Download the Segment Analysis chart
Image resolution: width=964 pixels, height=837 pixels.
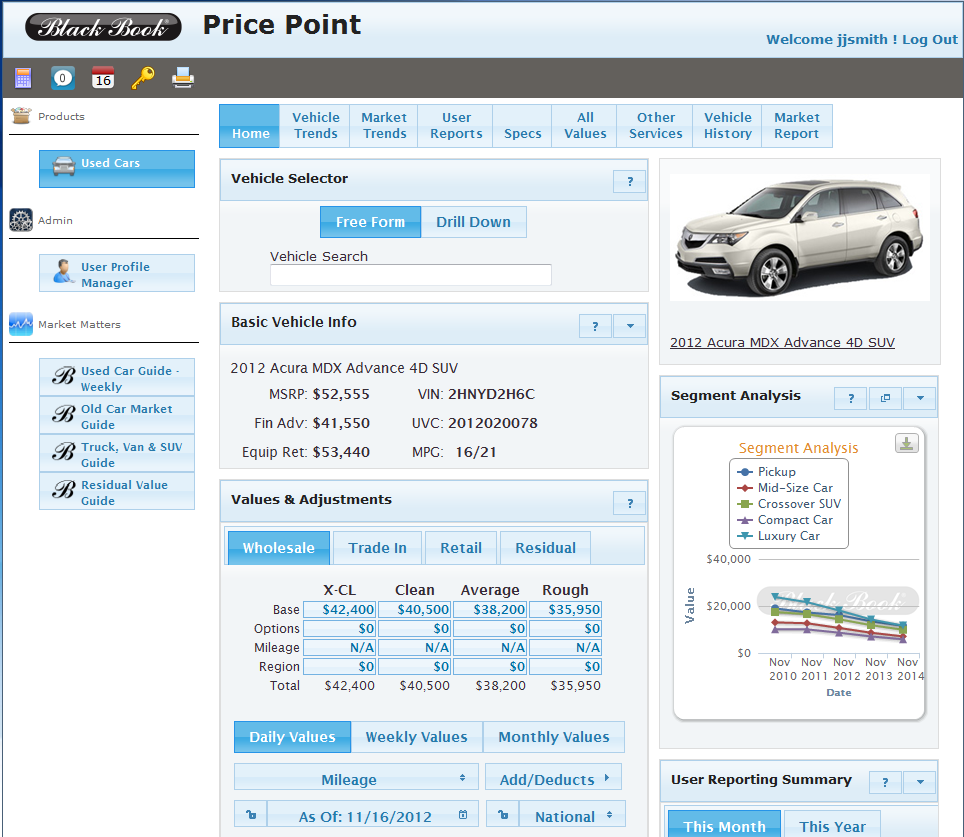tap(907, 444)
